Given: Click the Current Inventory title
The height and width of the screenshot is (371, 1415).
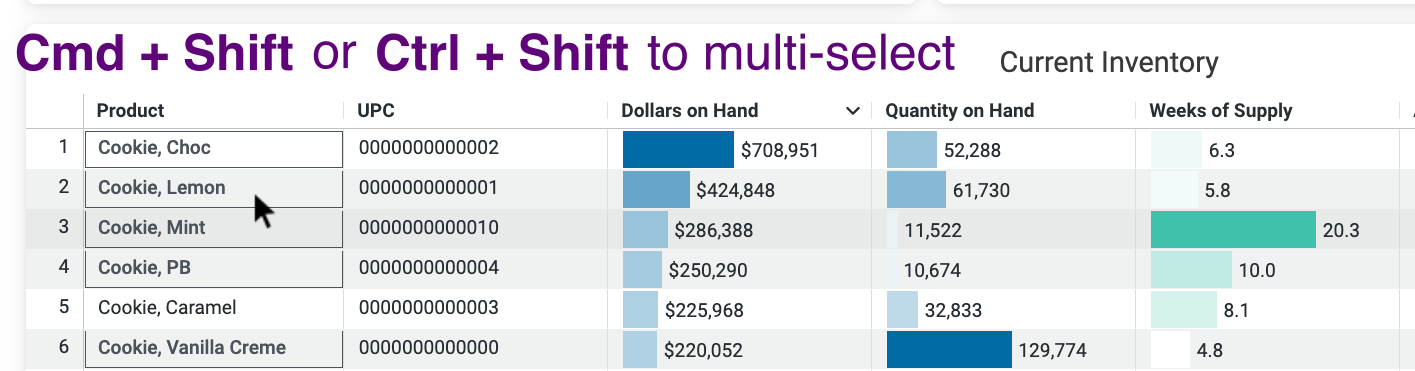Looking at the screenshot, I should [1109, 63].
